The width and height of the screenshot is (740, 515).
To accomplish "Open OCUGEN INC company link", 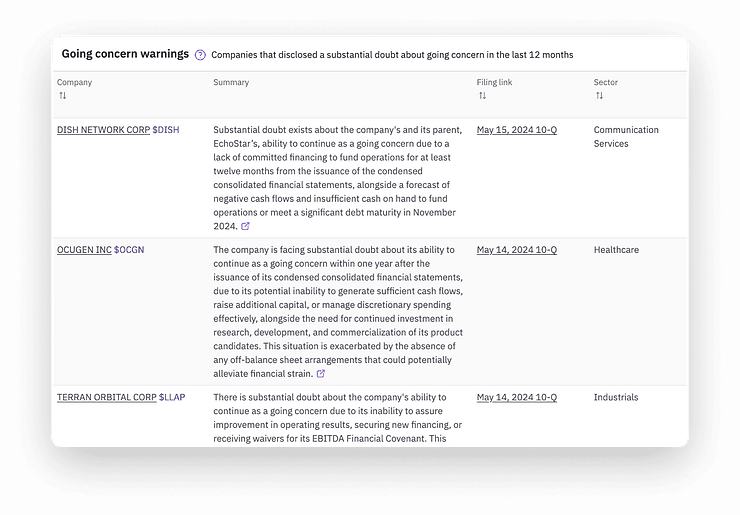I will pos(84,250).
